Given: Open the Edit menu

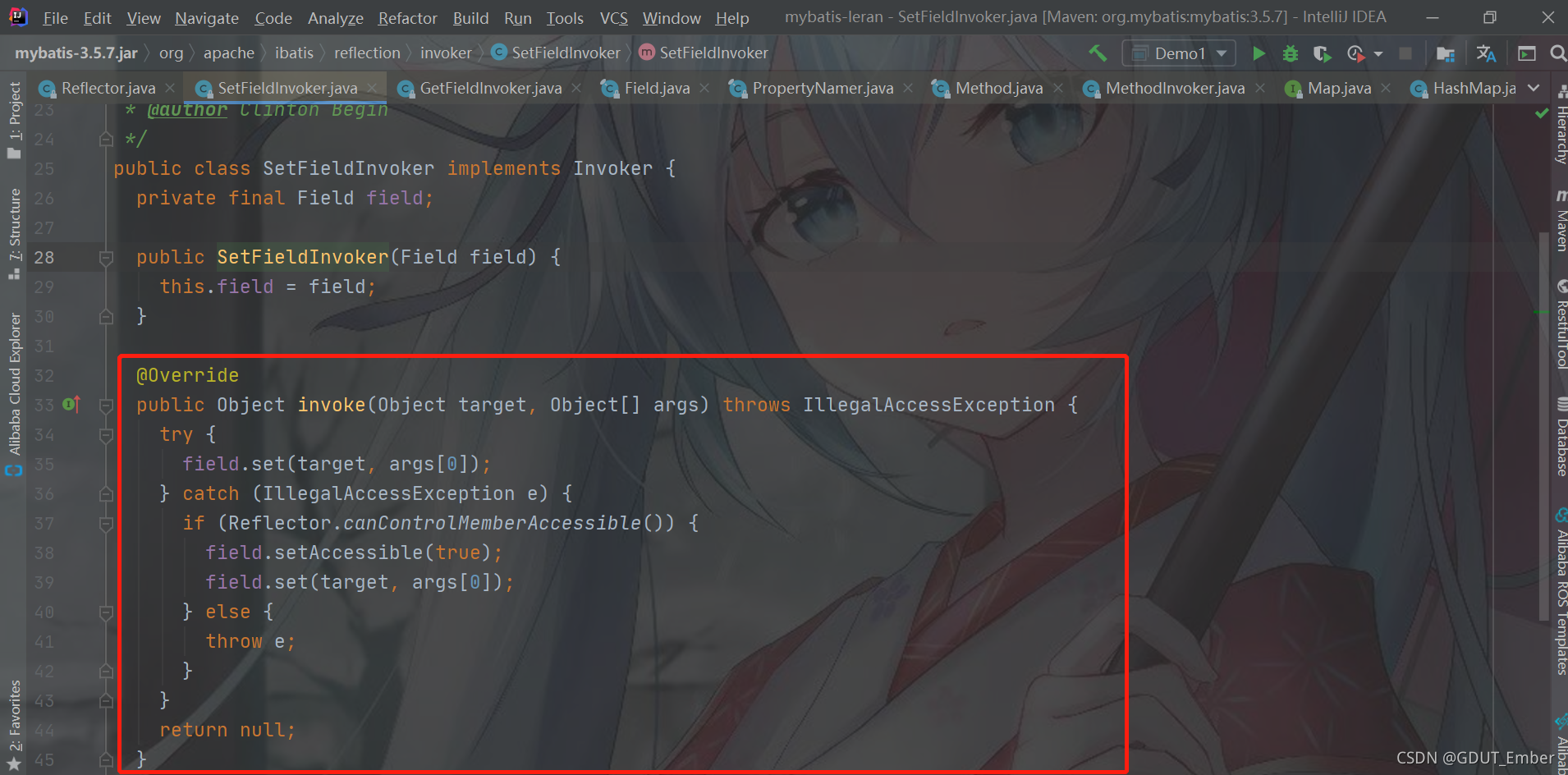Looking at the screenshot, I should coord(97,17).
